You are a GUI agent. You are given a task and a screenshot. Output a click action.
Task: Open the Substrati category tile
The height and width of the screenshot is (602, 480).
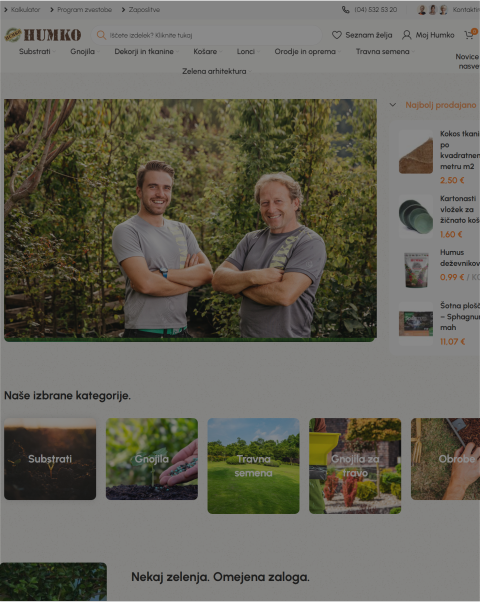(50, 459)
